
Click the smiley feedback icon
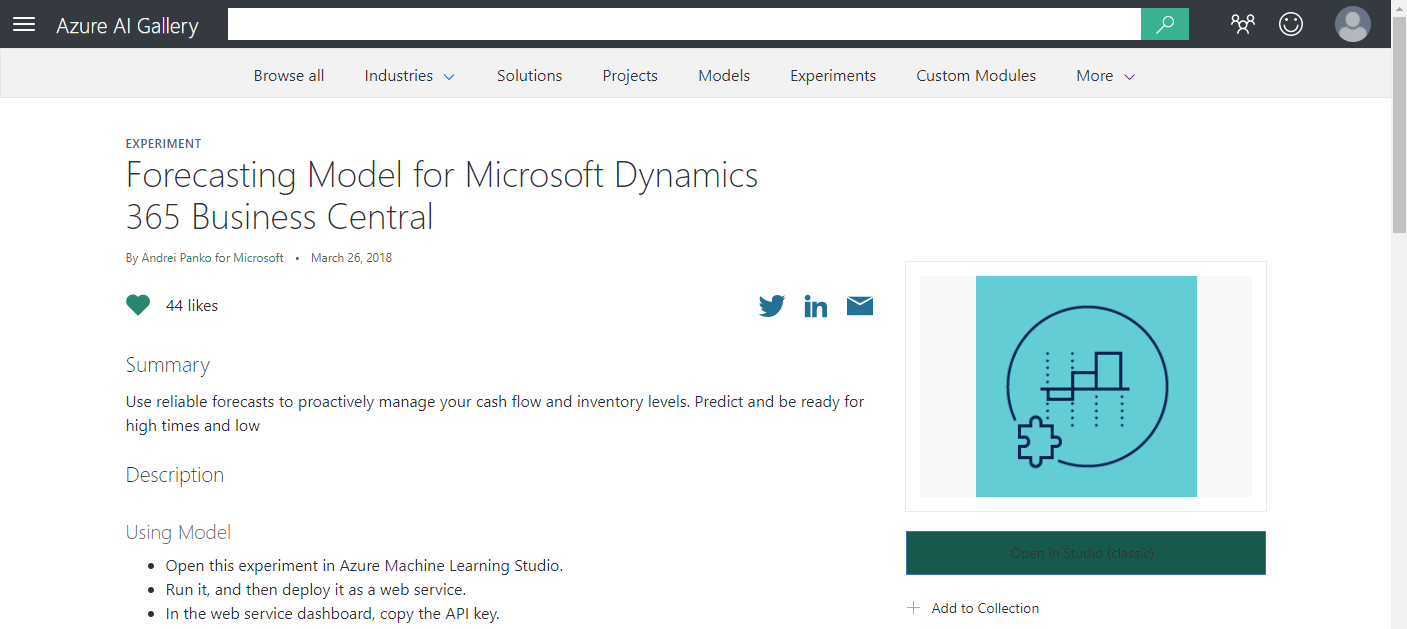point(1291,24)
